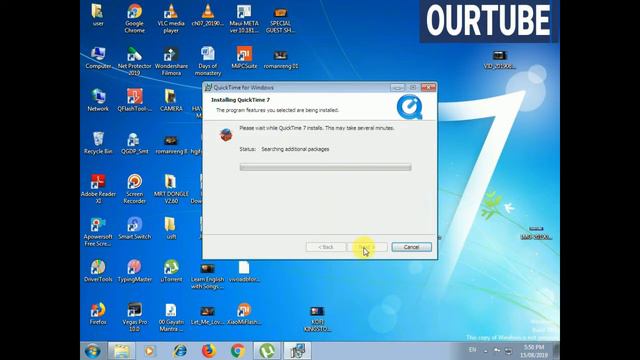Launch Apowersoft Free Screen recorder shortcut

coord(98,231)
